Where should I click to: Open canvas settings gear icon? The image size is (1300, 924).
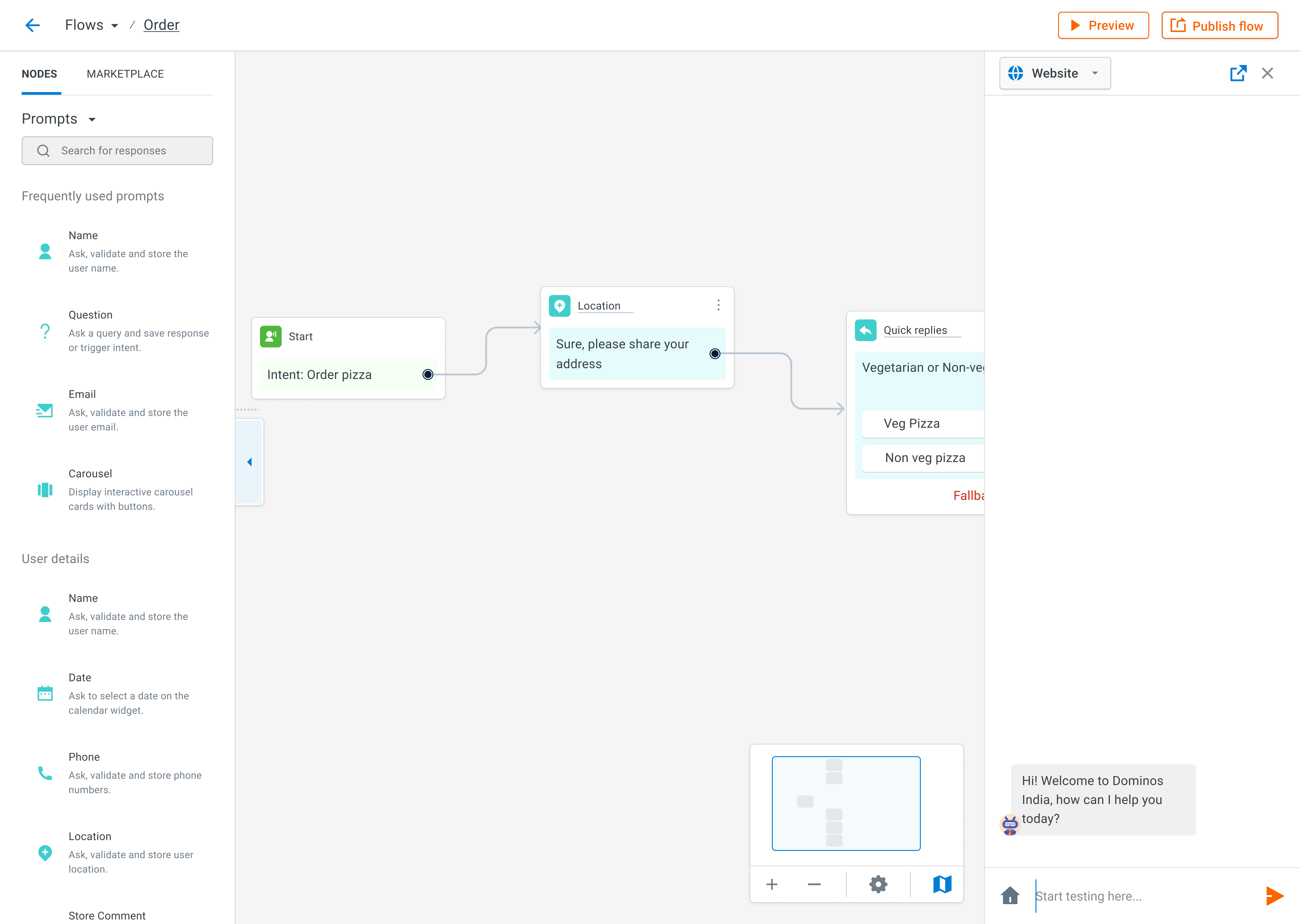pos(878,884)
